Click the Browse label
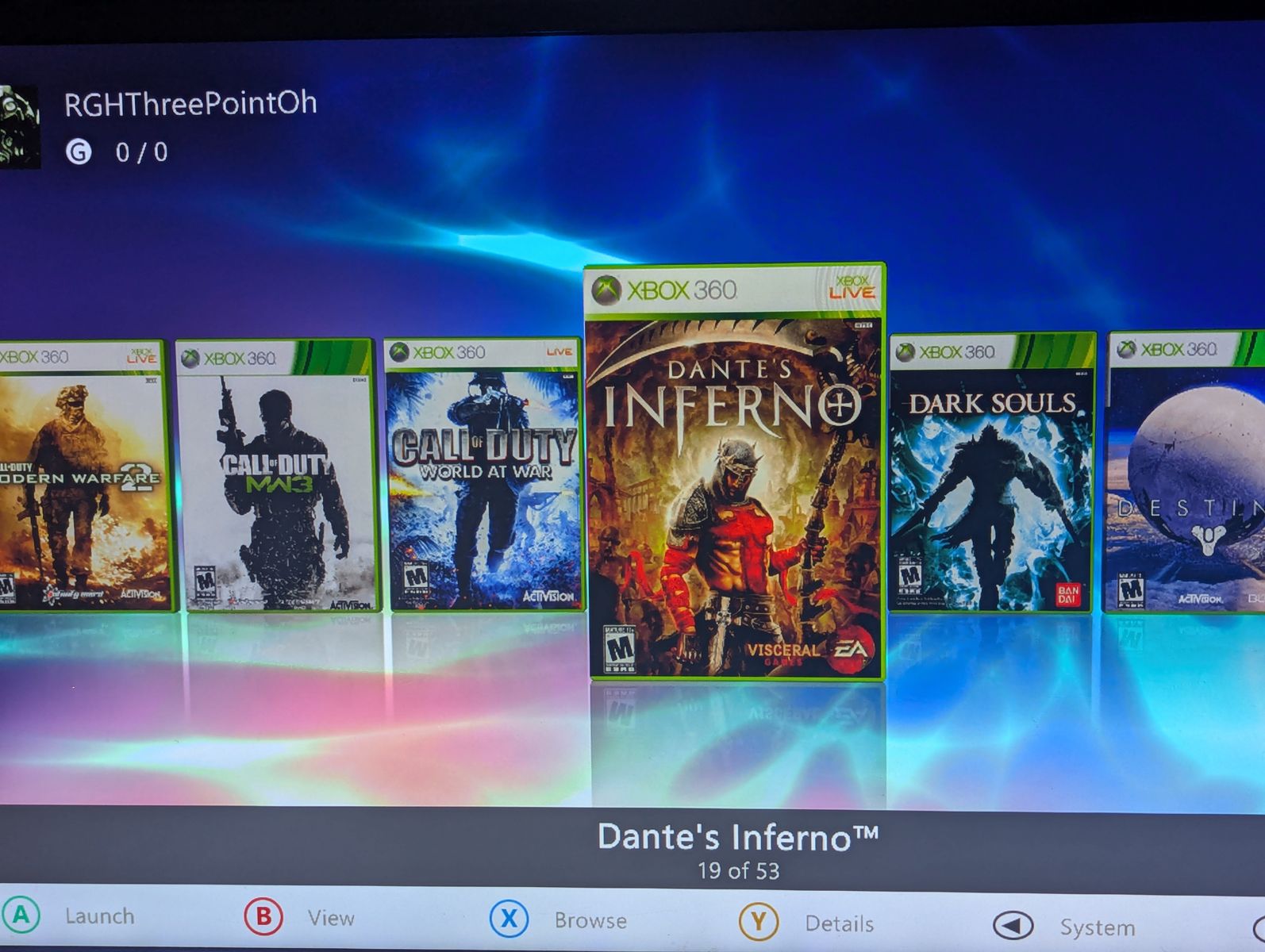 point(590,920)
